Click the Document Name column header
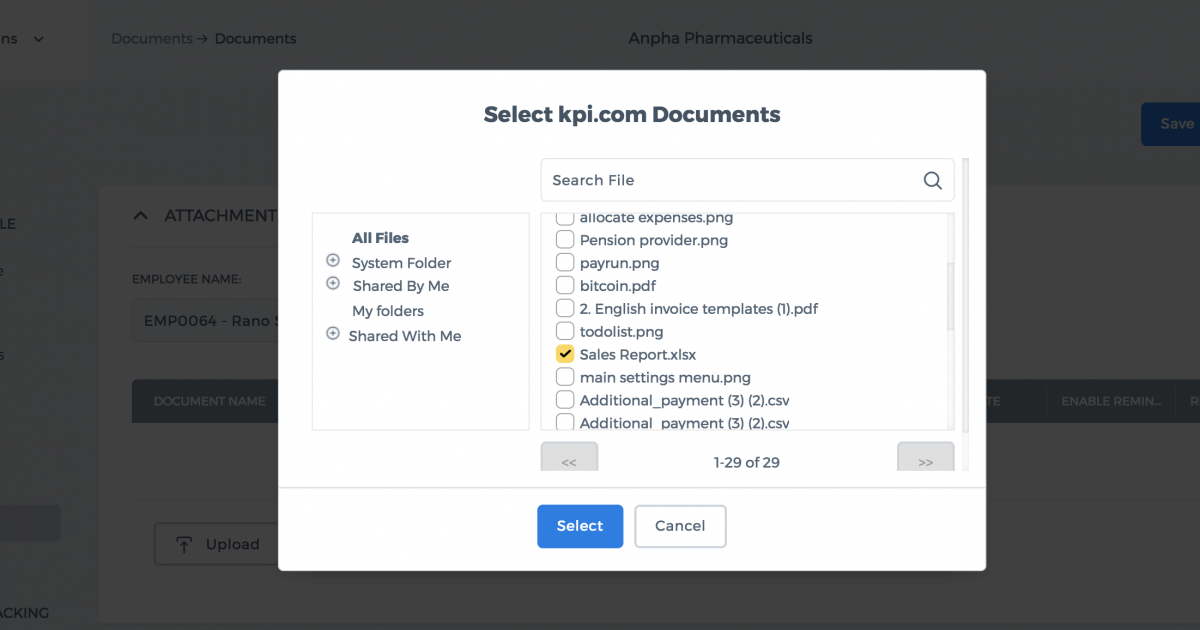This screenshot has width=1200, height=630. [x=209, y=401]
